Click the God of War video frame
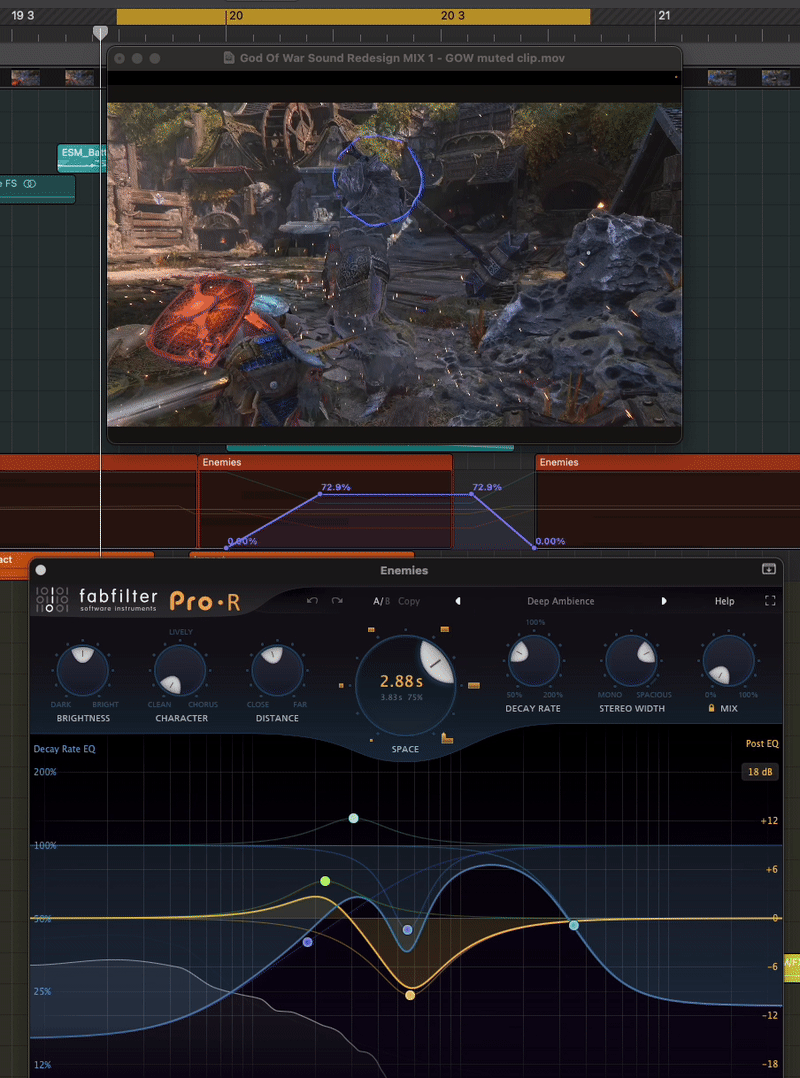This screenshot has height=1078, width=800. pos(395,264)
